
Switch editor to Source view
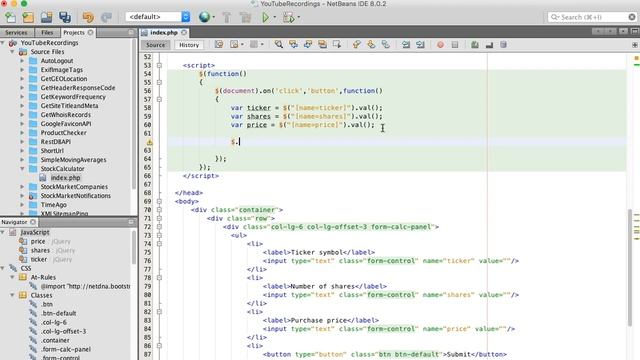pyautogui.click(x=156, y=45)
